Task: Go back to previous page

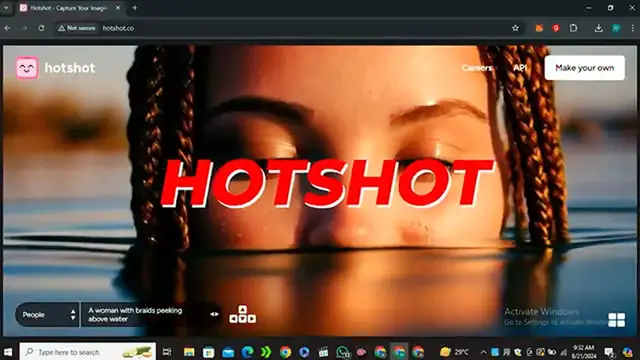Action: [x=7, y=28]
